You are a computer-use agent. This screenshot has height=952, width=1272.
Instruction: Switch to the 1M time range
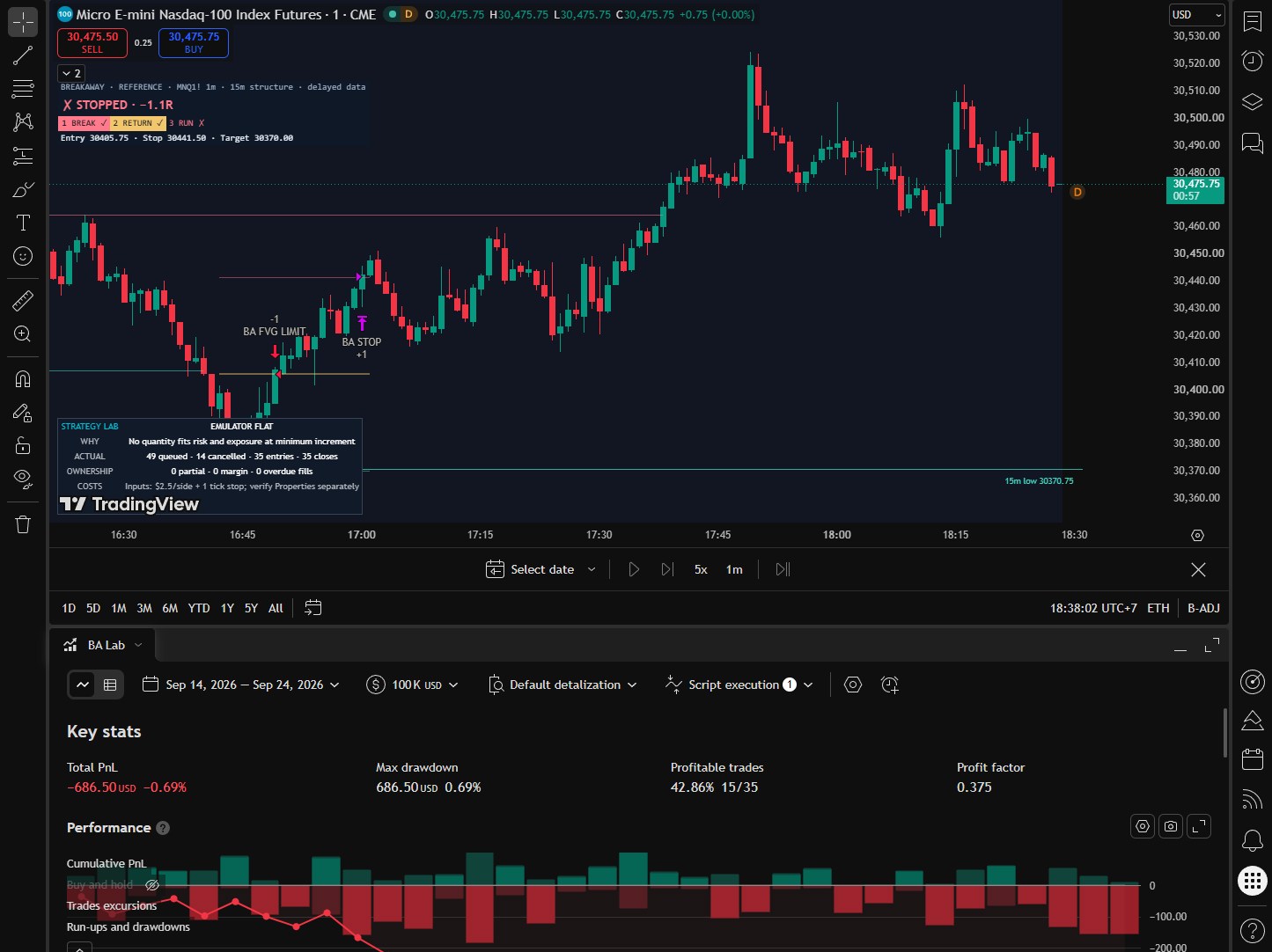click(119, 608)
